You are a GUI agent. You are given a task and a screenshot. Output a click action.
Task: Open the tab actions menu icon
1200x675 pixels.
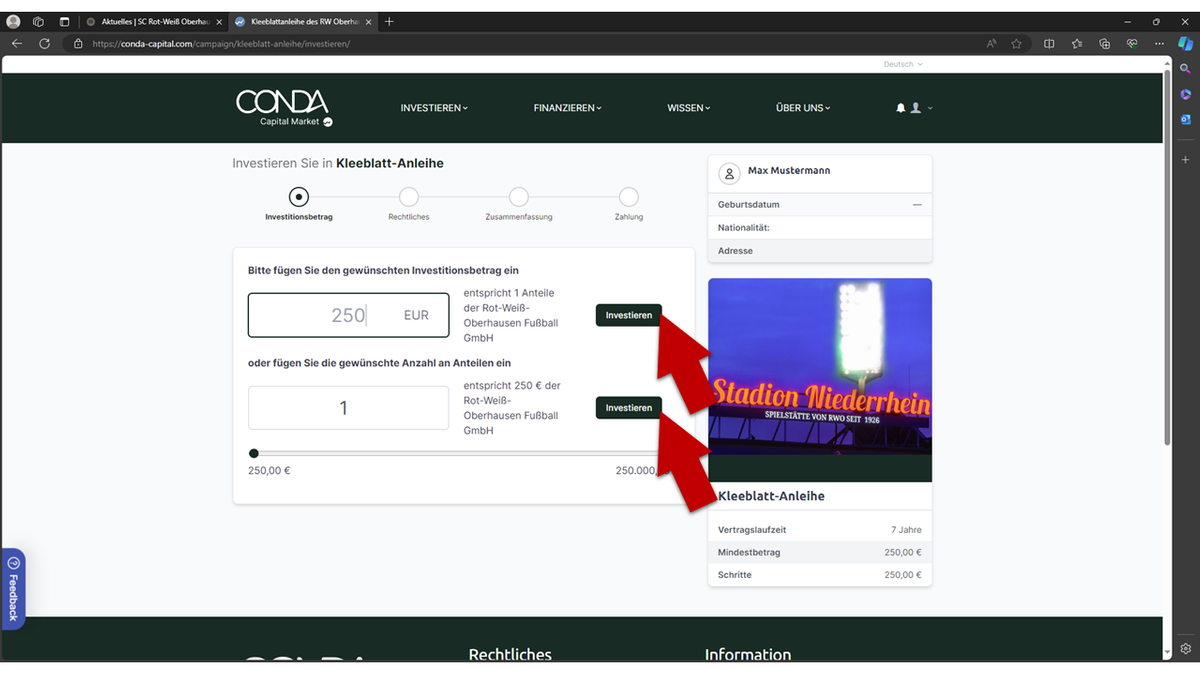[x=64, y=21]
